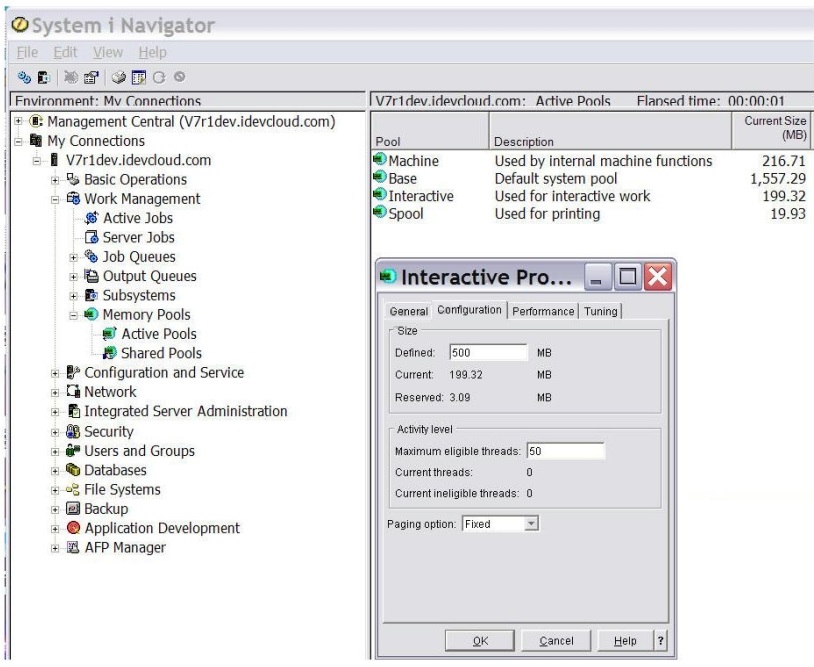This screenshot has height=667, width=814.
Task: Select the Shared Pools tree icon
Action: tap(110, 353)
